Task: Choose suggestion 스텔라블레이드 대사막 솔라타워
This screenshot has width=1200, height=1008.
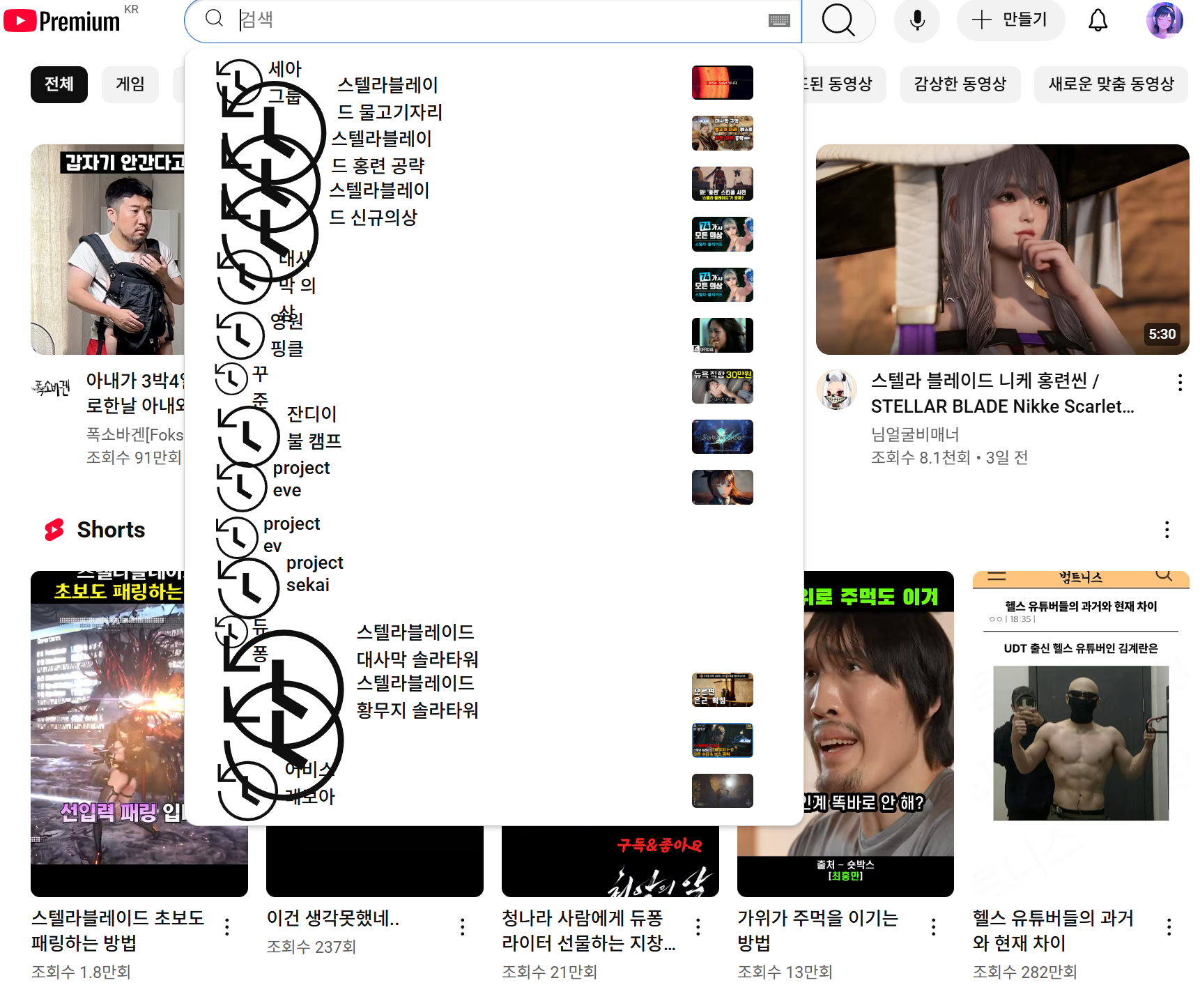Action: pyautogui.click(x=417, y=646)
